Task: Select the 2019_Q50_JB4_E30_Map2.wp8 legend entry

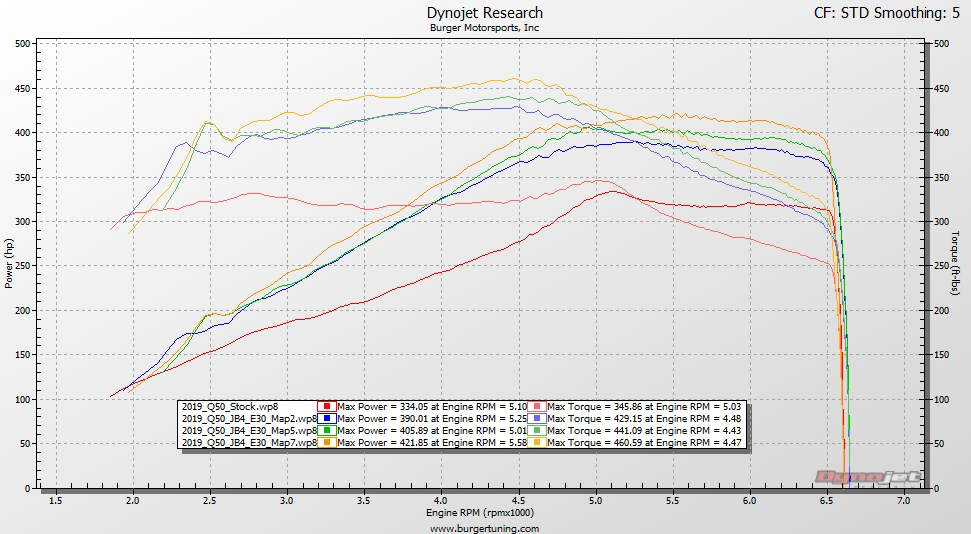Action: point(249,419)
